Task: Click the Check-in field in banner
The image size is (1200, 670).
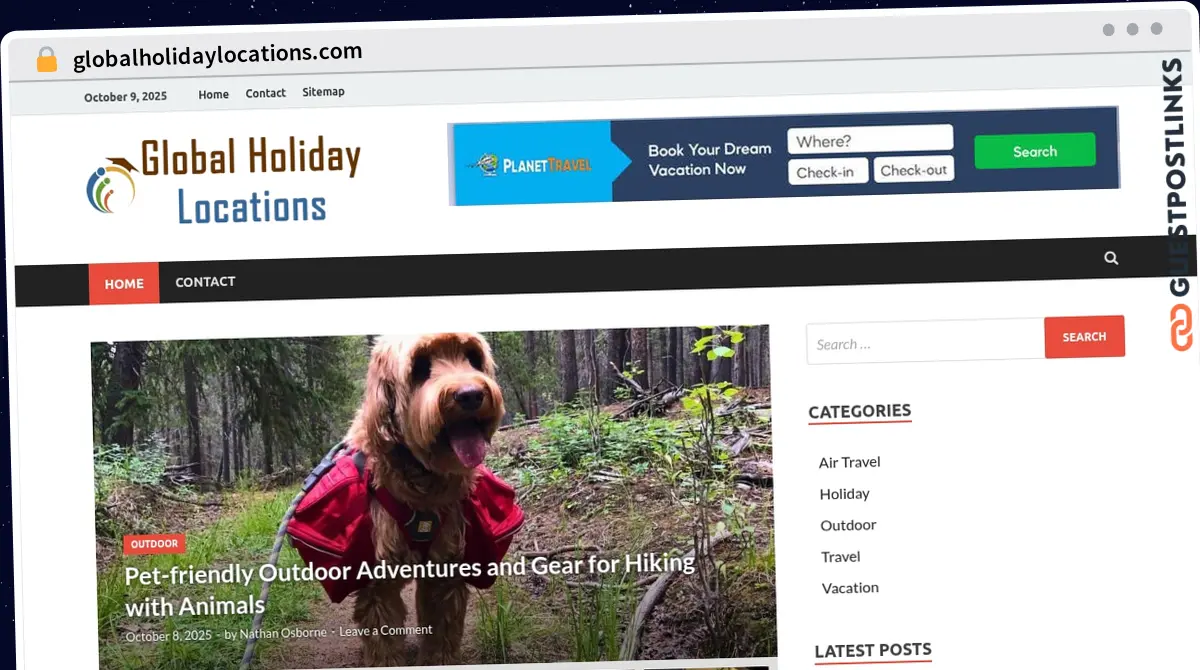Action: [x=829, y=172]
